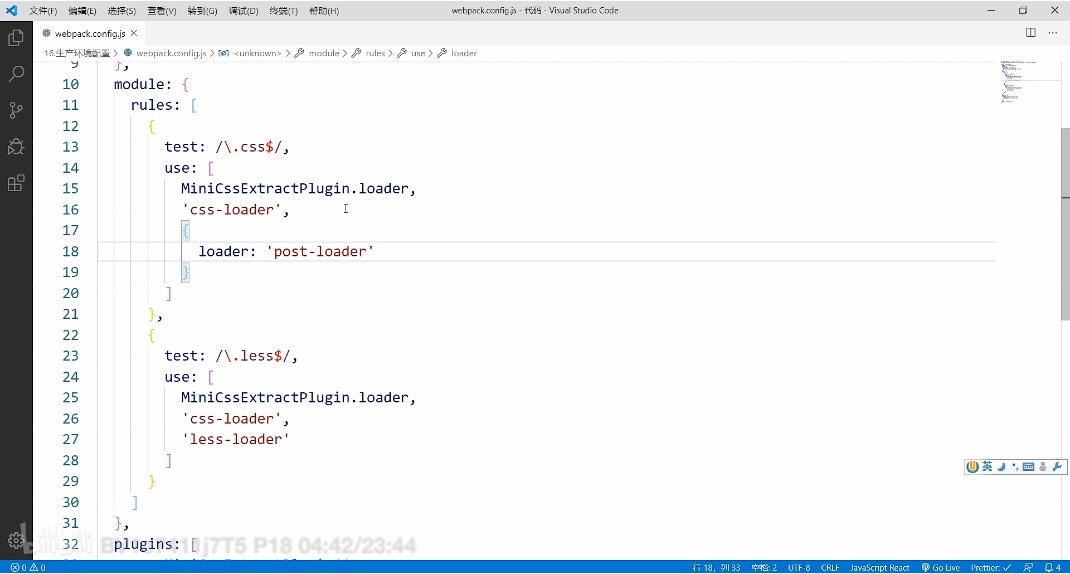The width and height of the screenshot is (1070, 574).
Task: Click use: on line 24
Action: point(181,377)
